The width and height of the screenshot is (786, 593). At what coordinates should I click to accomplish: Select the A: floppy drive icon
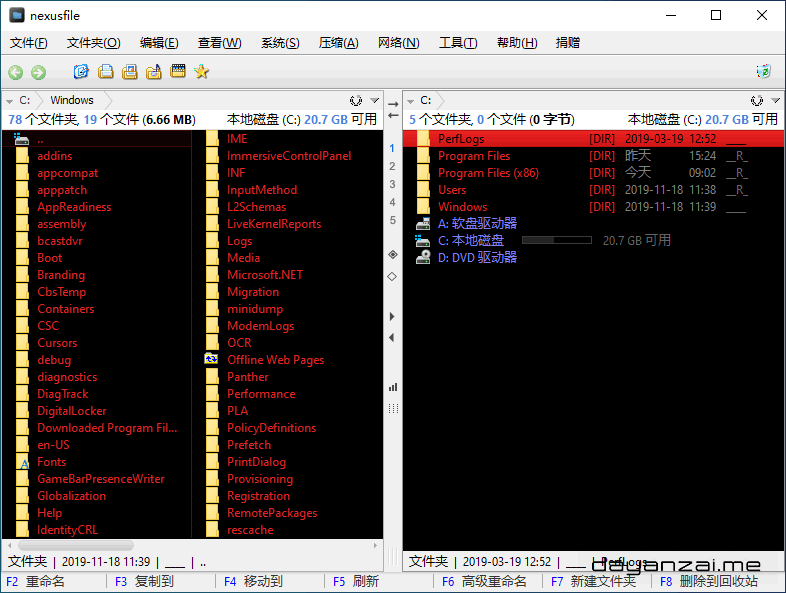[423, 224]
